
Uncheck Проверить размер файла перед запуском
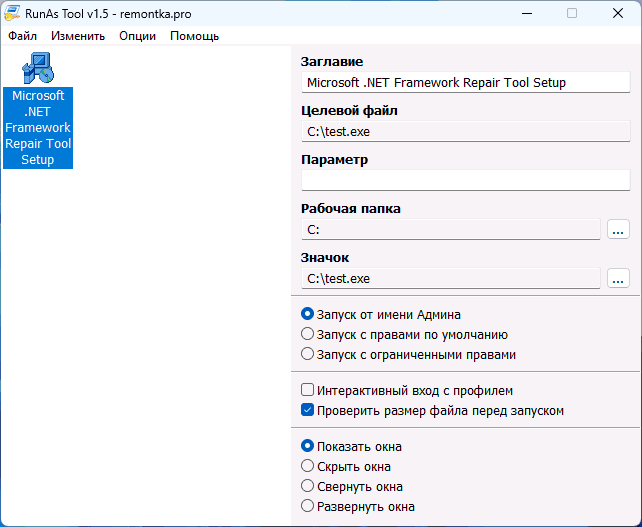[308, 410]
